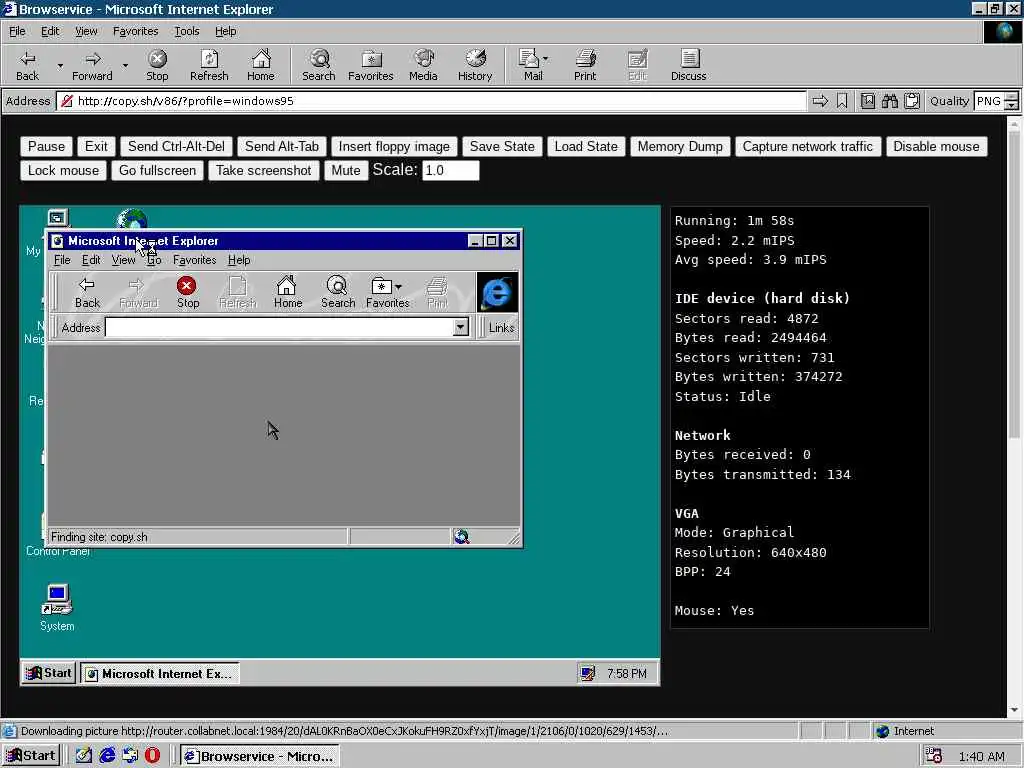Open the View menu in the outer window
The height and width of the screenshot is (768, 1024).
86,31
